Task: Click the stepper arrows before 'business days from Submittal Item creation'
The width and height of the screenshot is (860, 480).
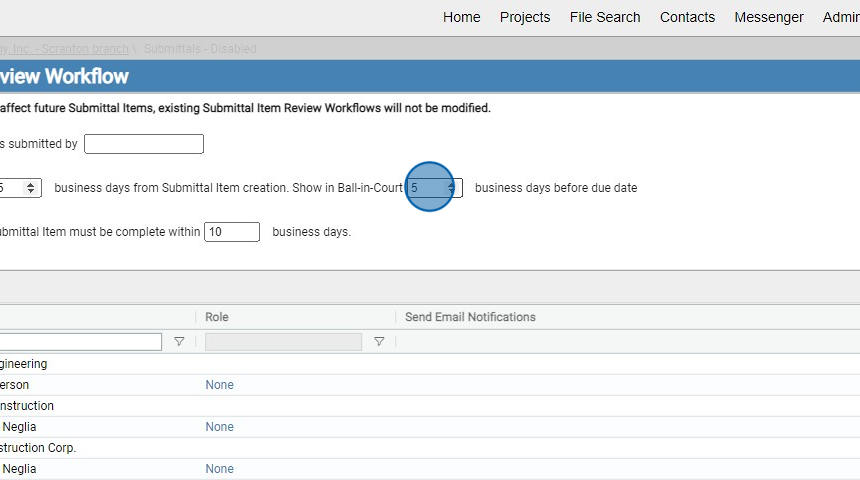Action: click(31, 188)
